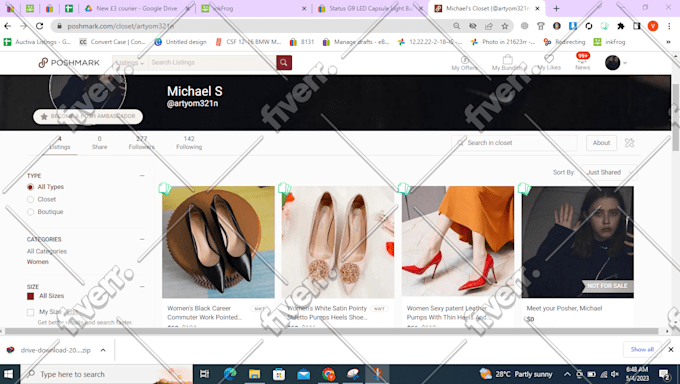Click the offer icon on black heels listing
Viewport: 680px width, 384px height.
click(165, 188)
